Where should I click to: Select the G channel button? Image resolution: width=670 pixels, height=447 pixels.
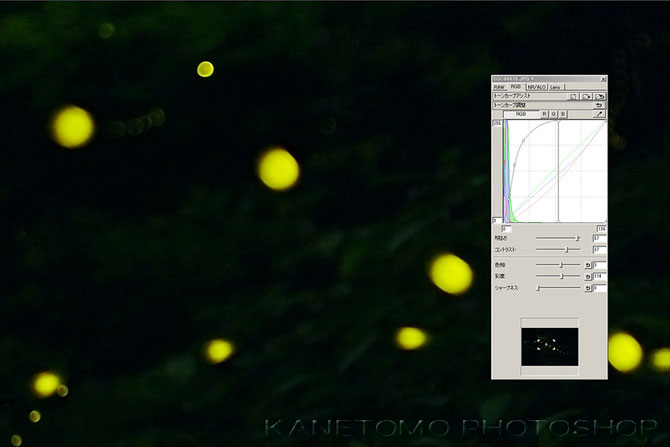[x=554, y=114]
